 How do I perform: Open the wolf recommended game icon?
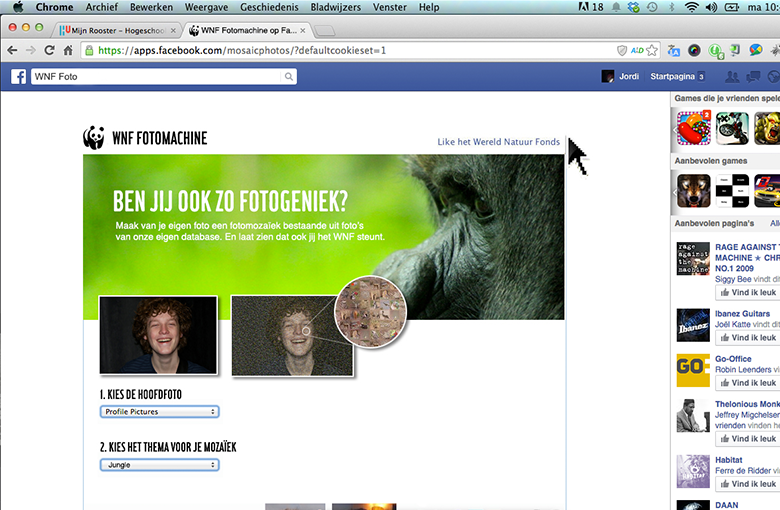(x=694, y=191)
